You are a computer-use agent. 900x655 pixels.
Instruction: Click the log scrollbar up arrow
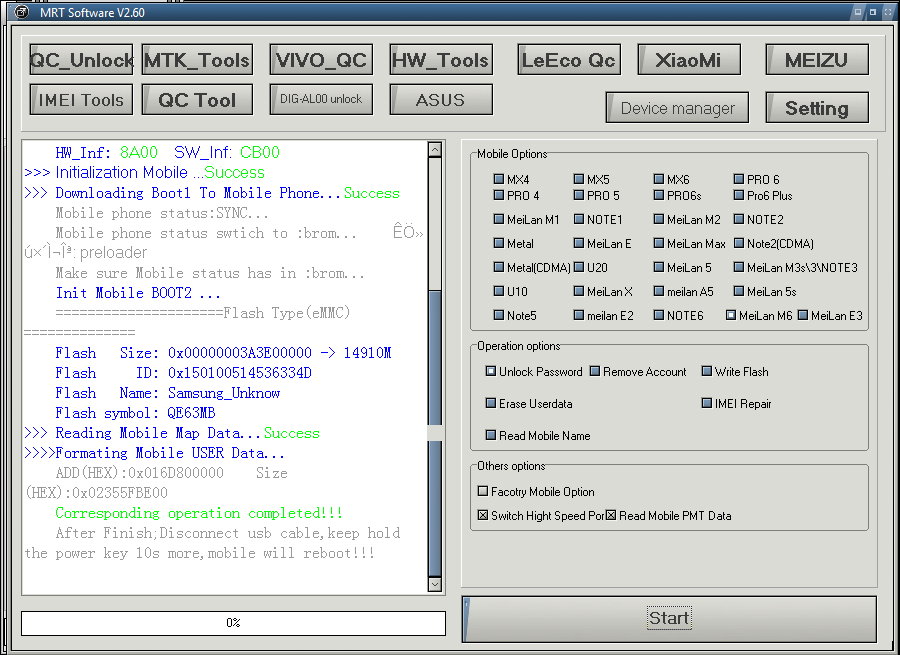435,149
